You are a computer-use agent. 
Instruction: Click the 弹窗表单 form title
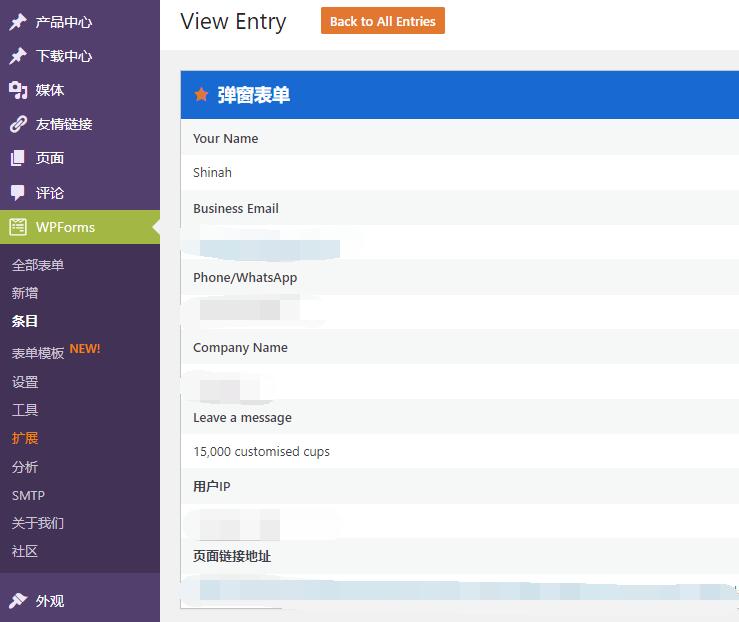coord(254,95)
